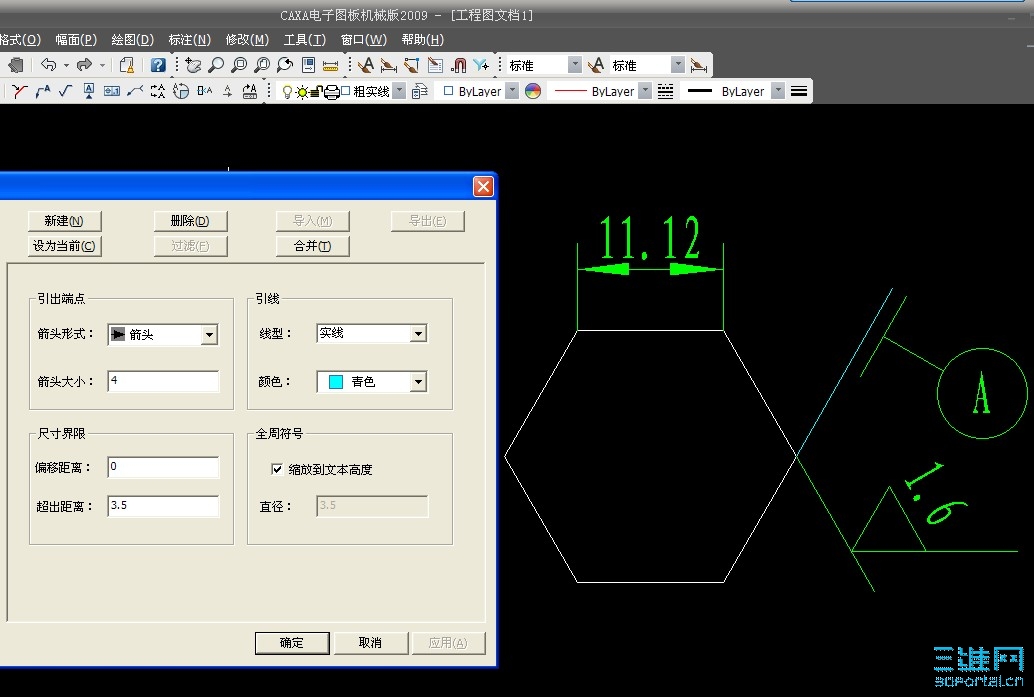Viewport: 1034px width, 697px height.
Task: Open the redo history dropdown arrow
Action: [x=102, y=65]
